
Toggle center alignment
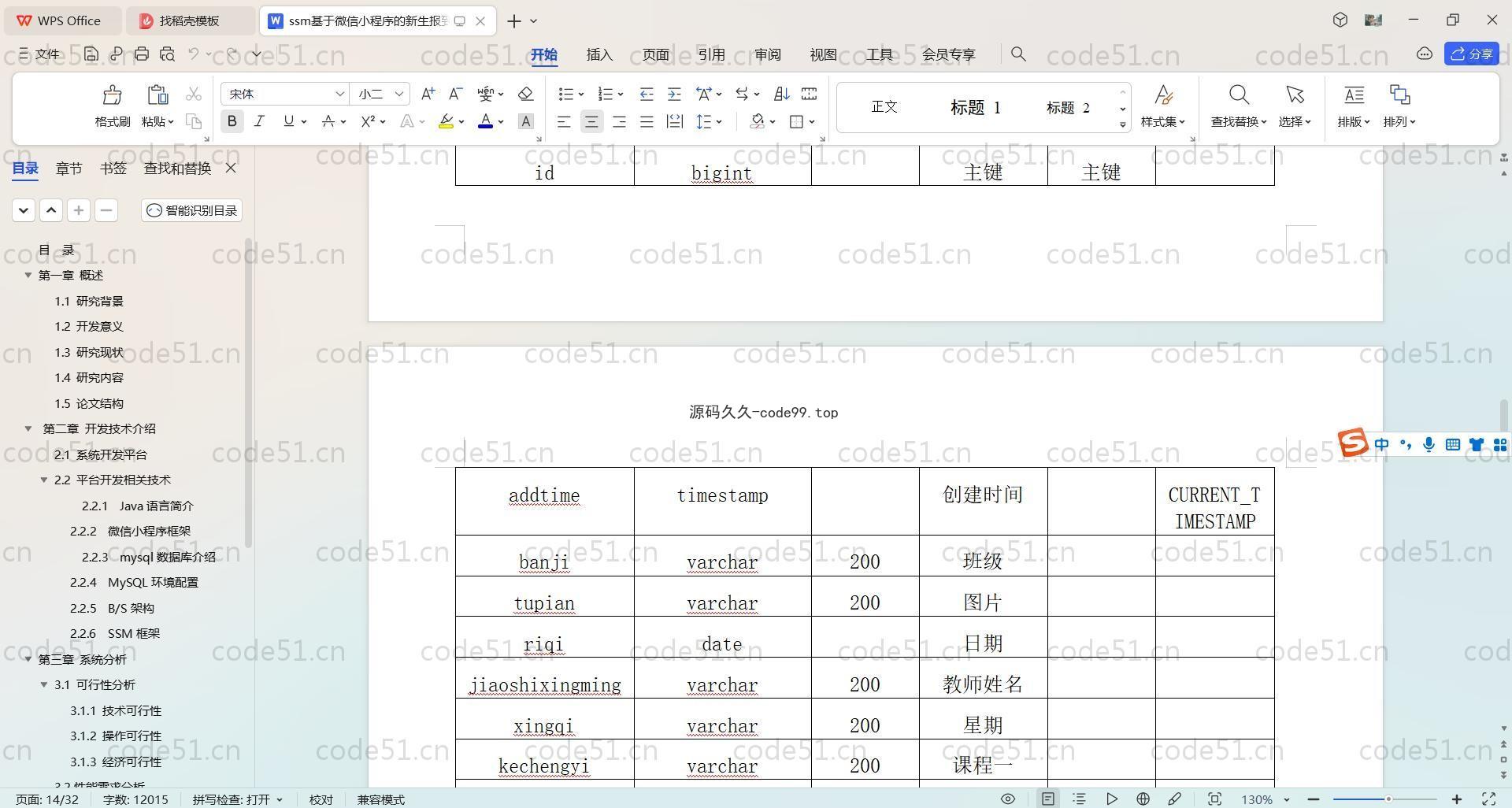(x=591, y=121)
